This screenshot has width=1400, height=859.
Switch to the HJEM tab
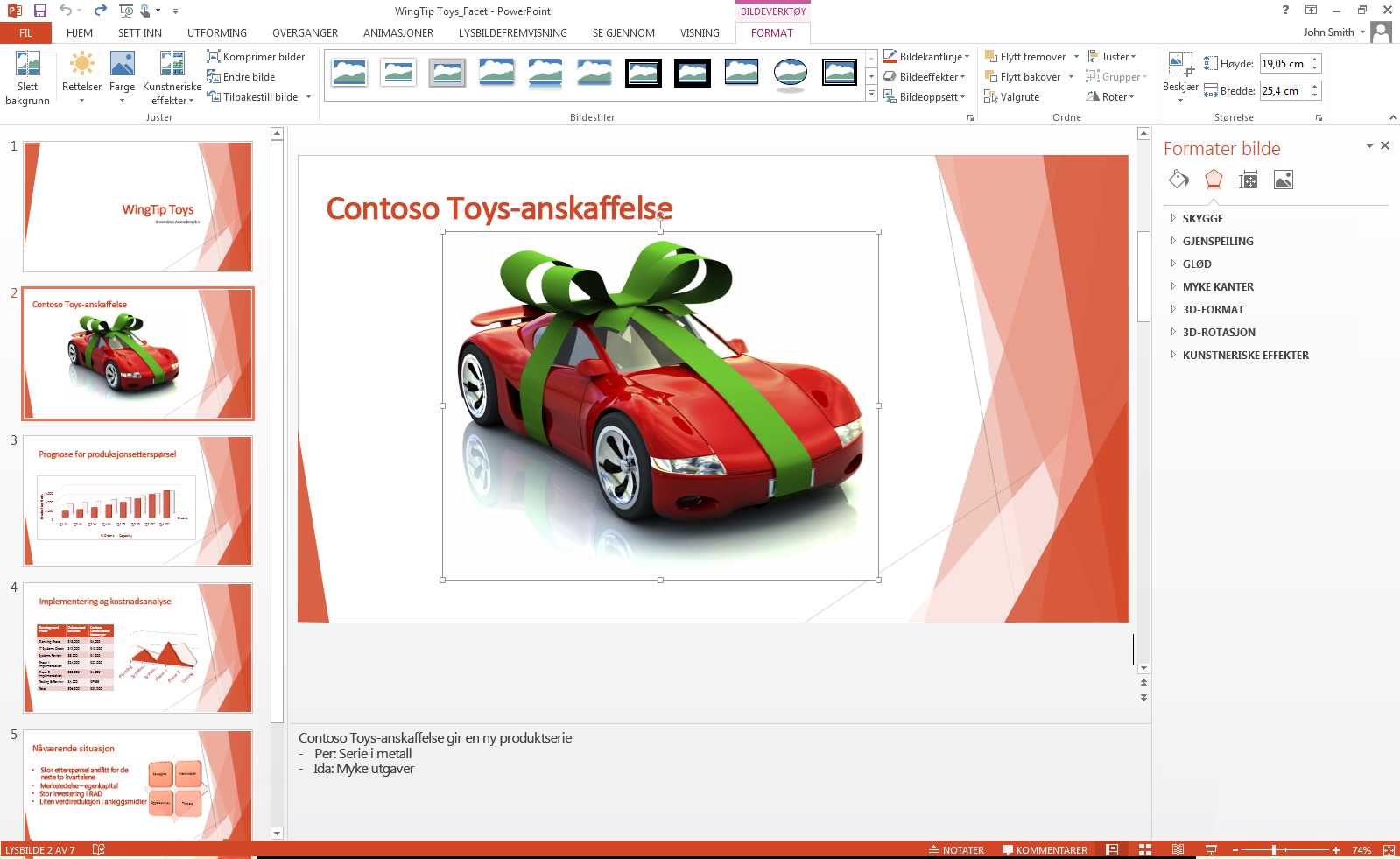coord(80,33)
